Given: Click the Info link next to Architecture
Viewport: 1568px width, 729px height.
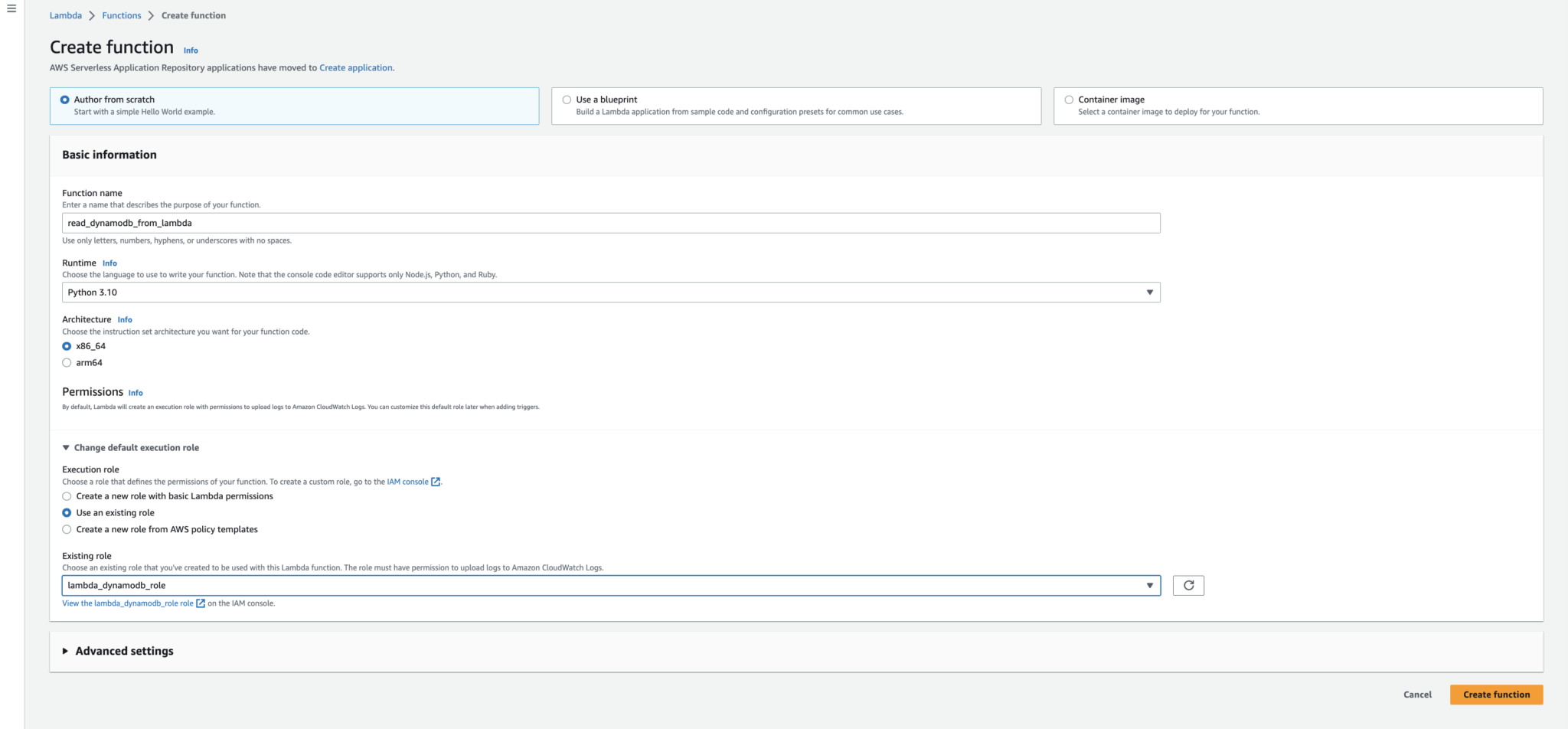Looking at the screenshot, I should tap(125, 320).
